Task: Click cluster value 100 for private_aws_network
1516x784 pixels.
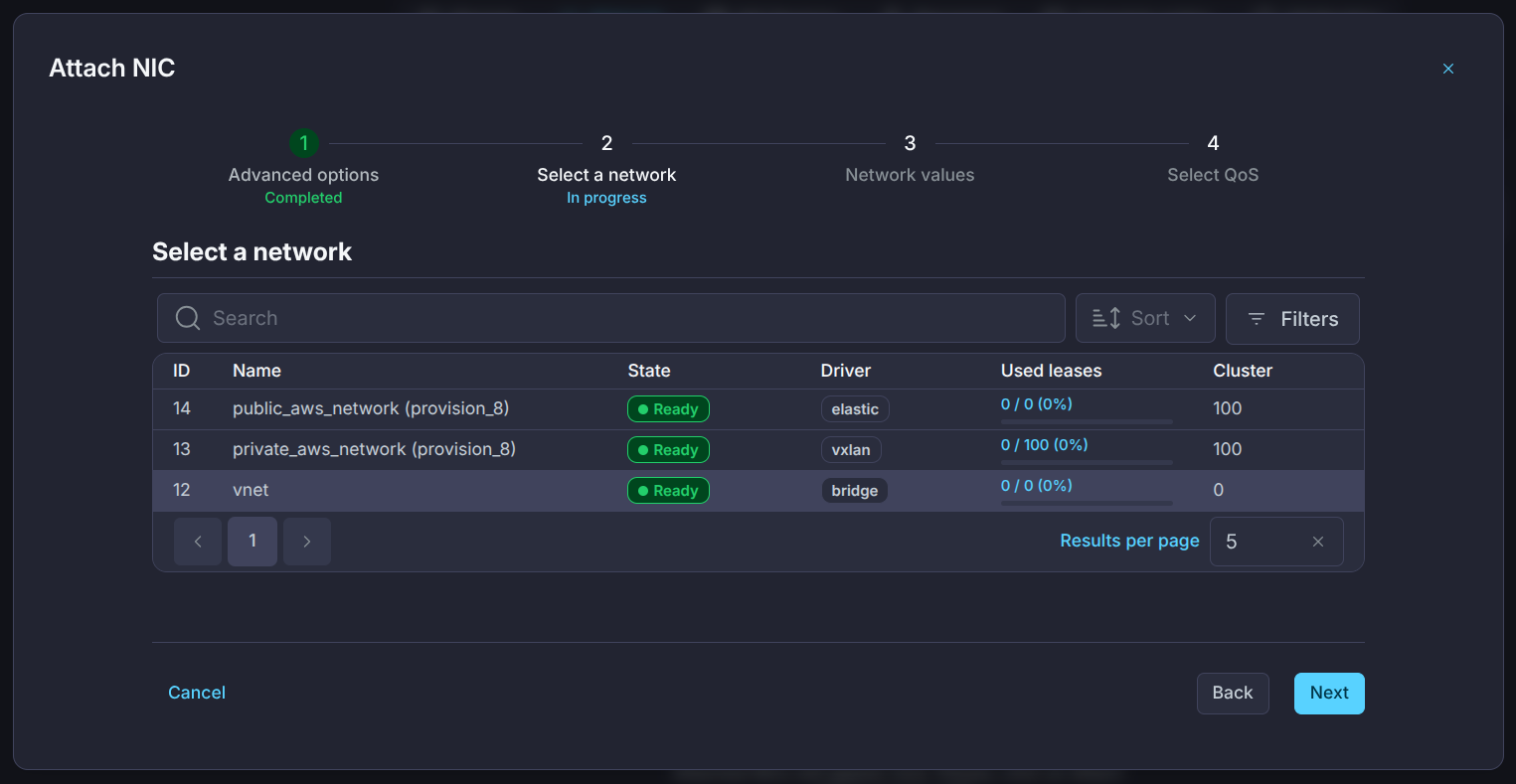Action: pos(1228,449)
